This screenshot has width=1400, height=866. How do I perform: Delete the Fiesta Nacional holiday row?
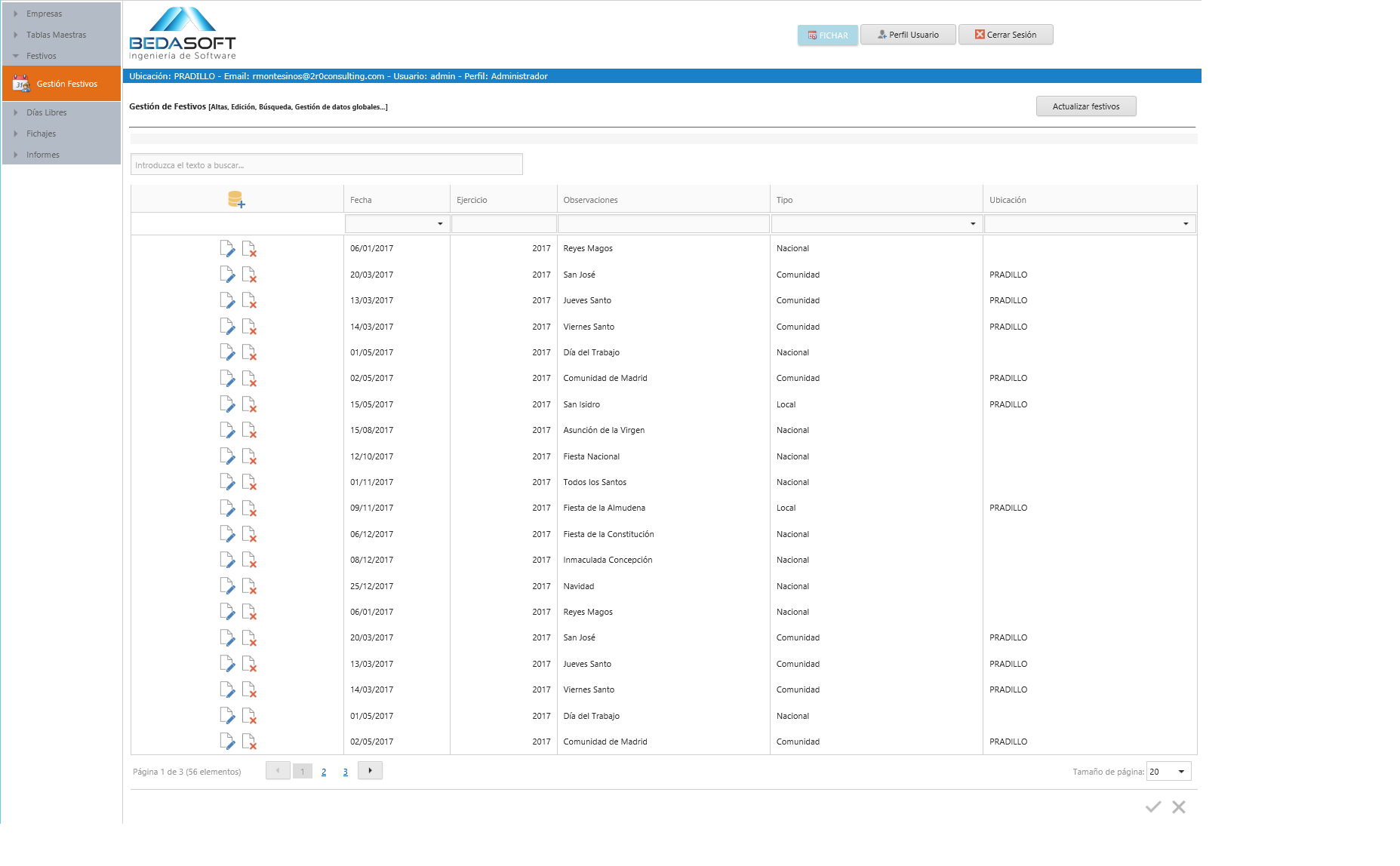(249, 456)
